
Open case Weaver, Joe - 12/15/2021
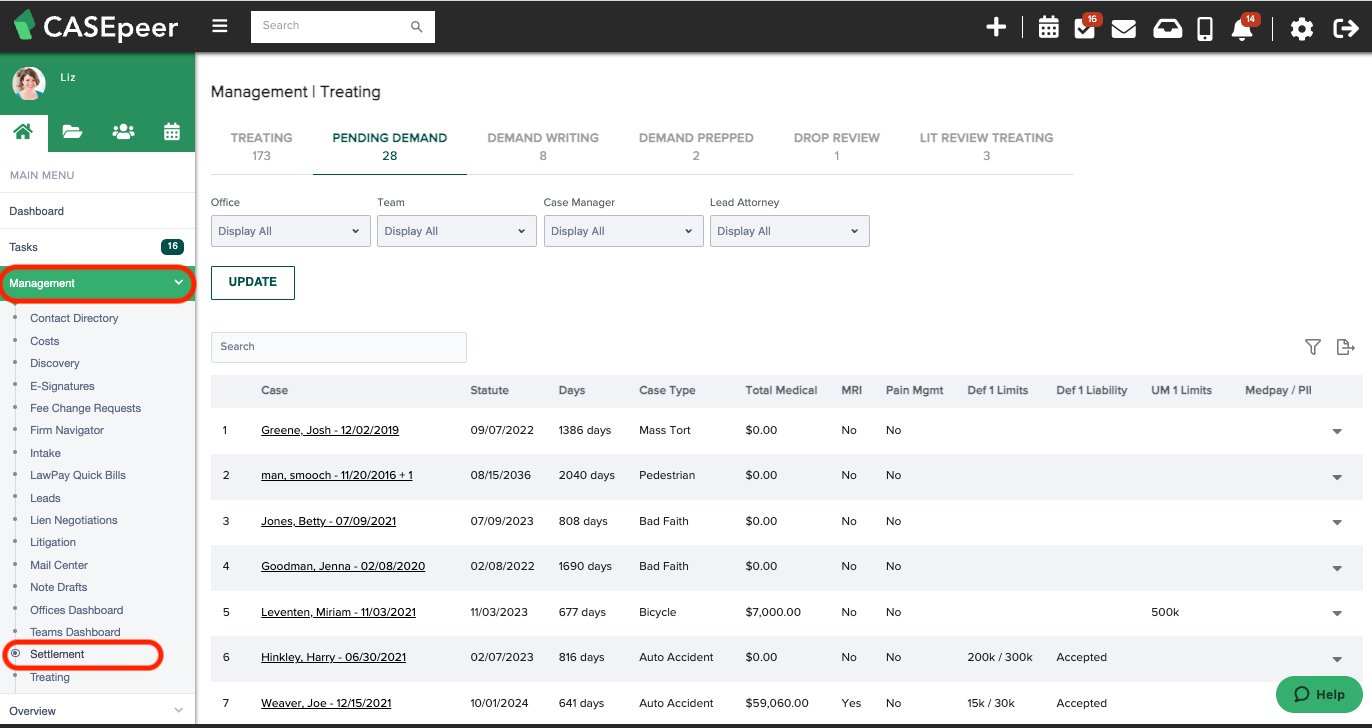pos(328,703)
